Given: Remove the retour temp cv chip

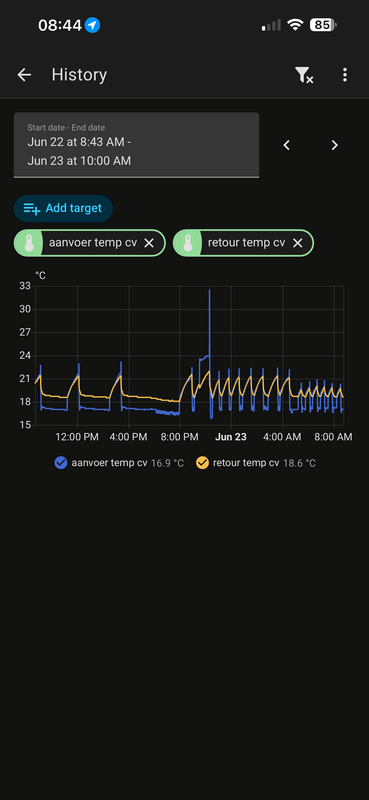Looking at the screenshot, I should [x=298, y=243].
